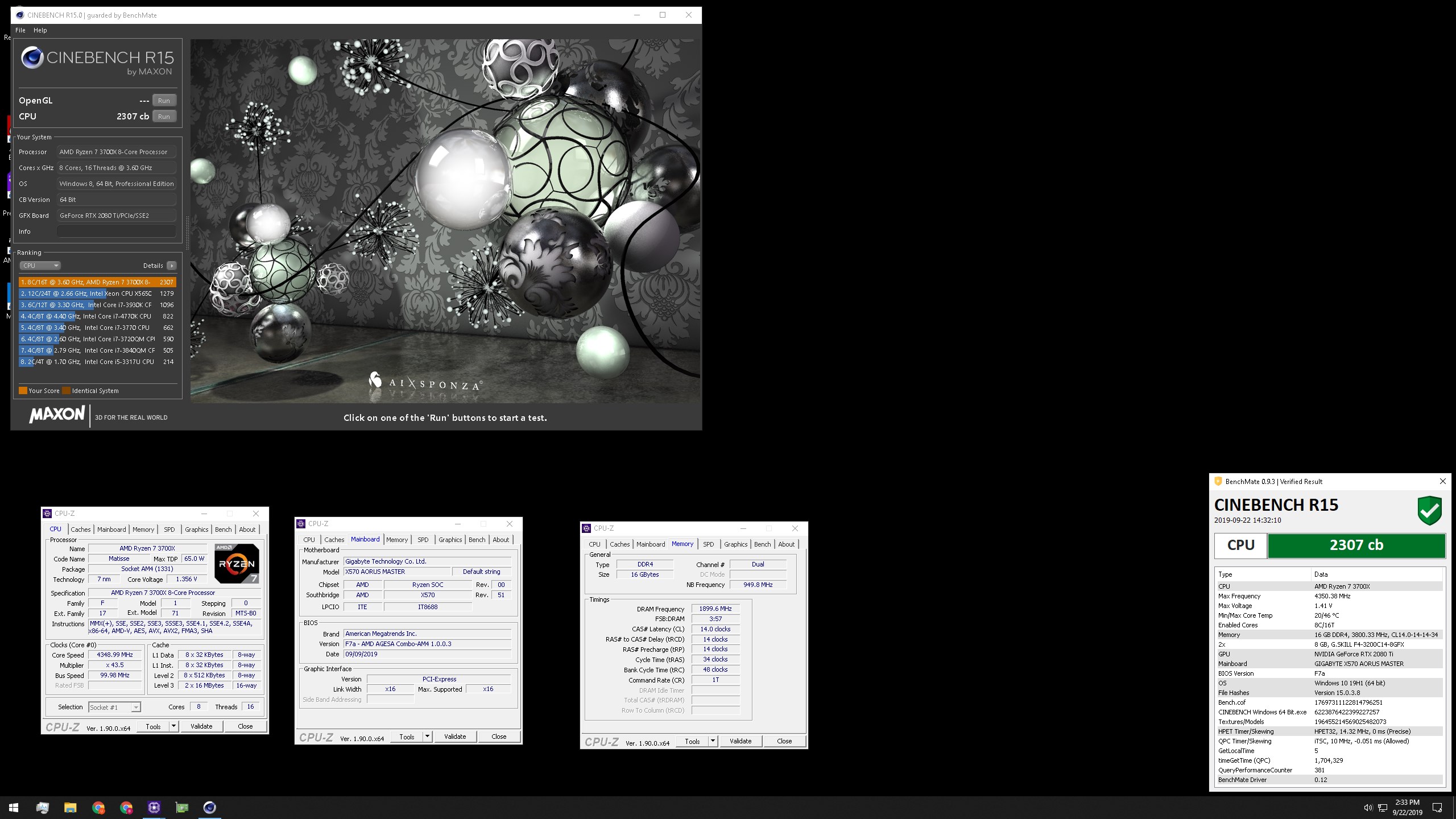Select the About tab in the CPU-Z Memory window

point(787,544)
